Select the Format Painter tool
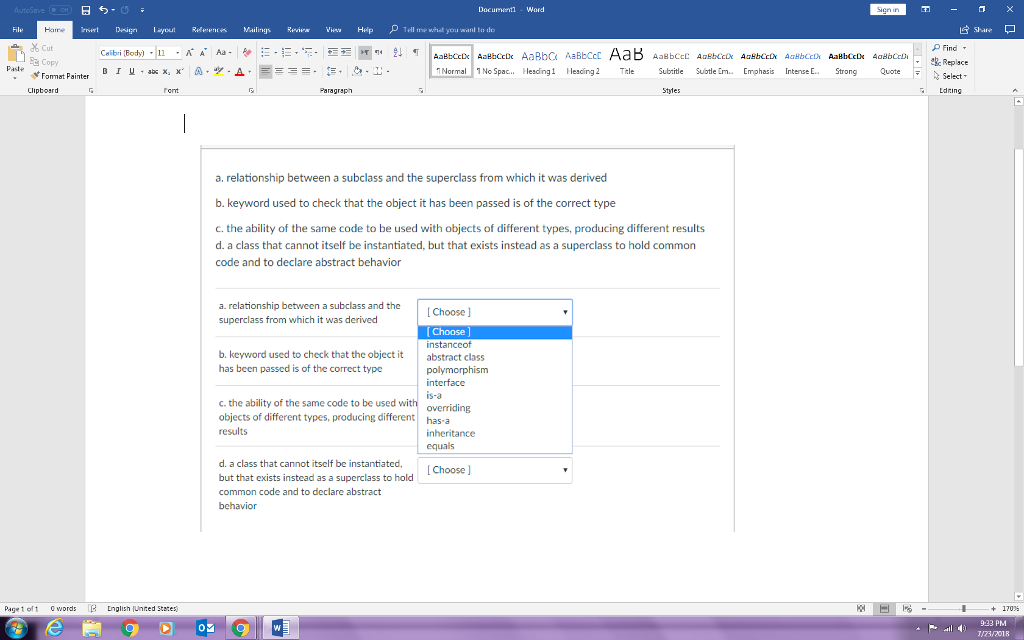Image resolution: width=1024 pixels, height=640 pixels. (x=60, y=75)
